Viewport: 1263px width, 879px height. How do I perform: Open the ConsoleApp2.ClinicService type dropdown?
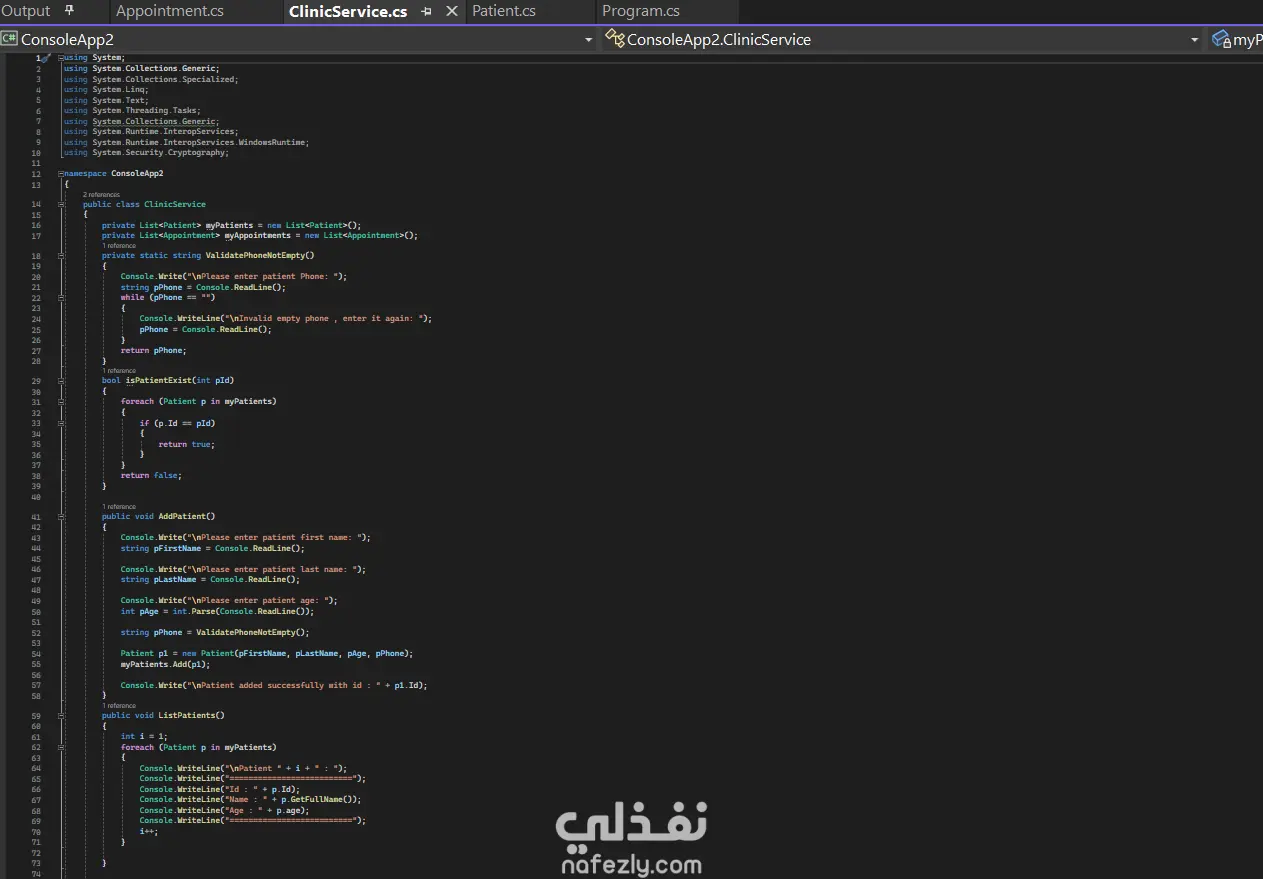(1194, 40)
